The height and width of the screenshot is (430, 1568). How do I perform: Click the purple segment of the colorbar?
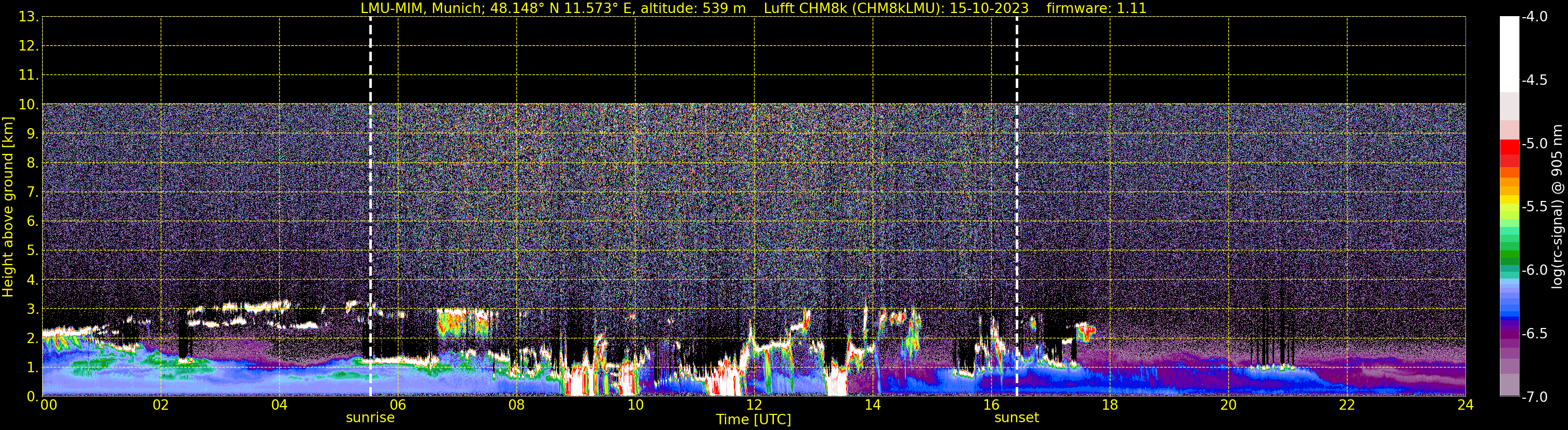pos(1509,334)
